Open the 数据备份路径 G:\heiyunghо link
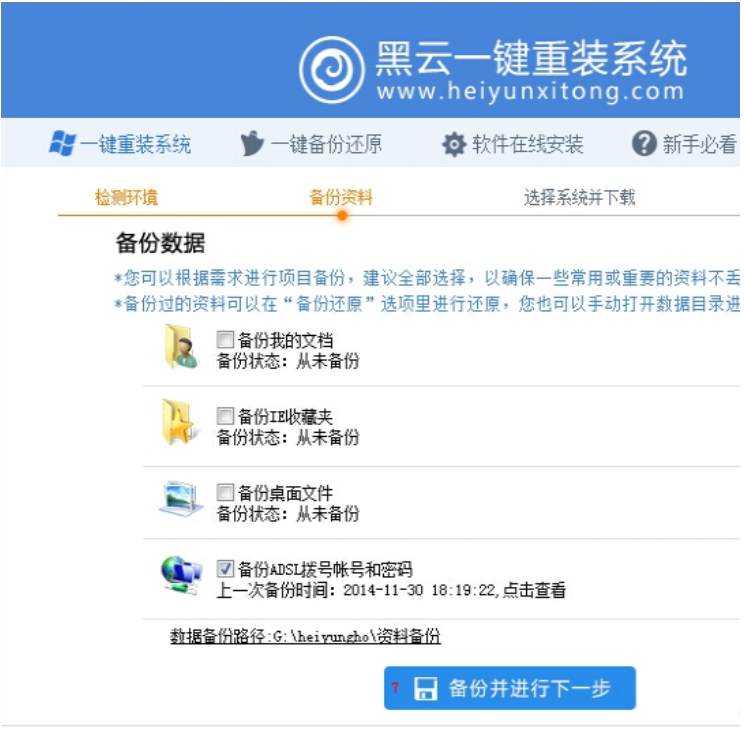744x729 pixels. 306,636
